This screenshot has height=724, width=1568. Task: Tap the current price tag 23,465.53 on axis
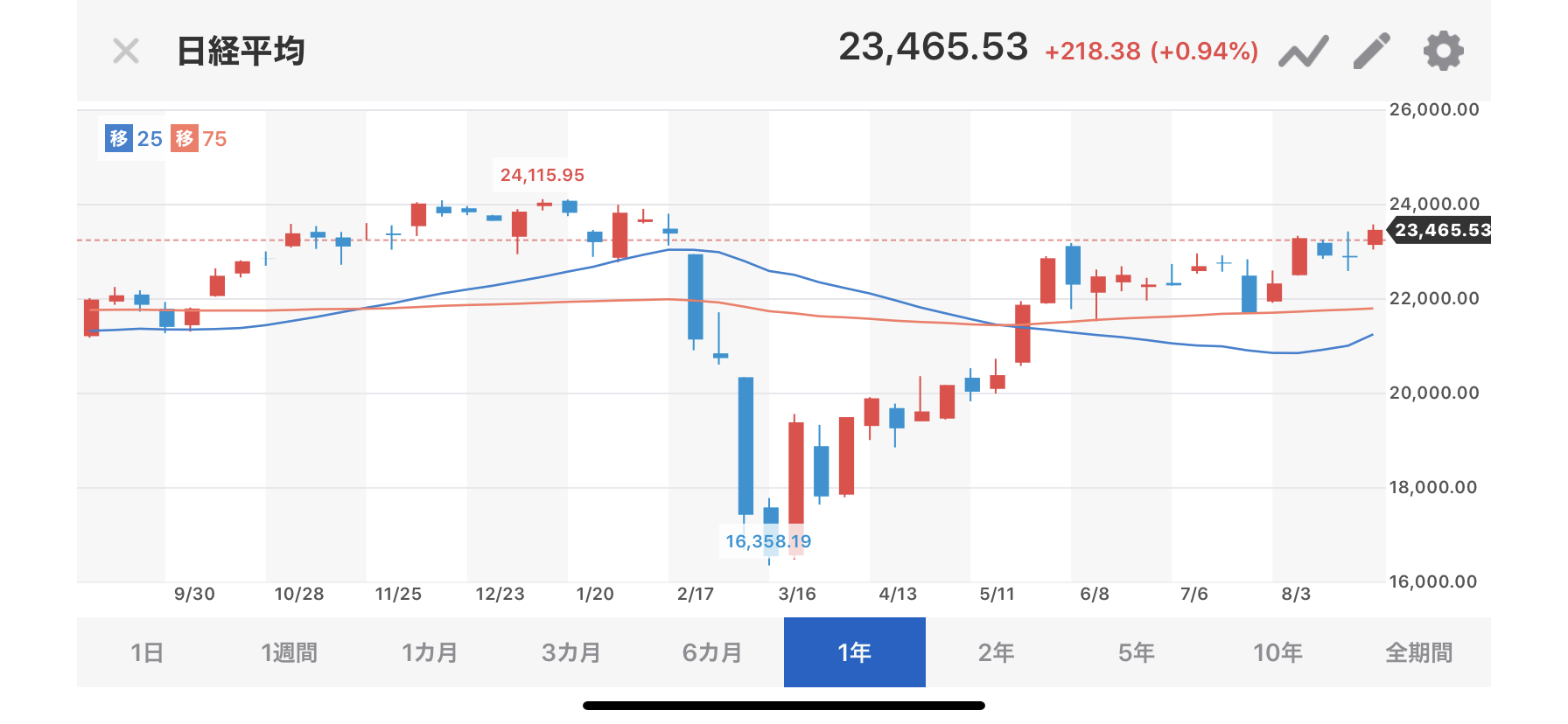click(x=1441, y=230)
